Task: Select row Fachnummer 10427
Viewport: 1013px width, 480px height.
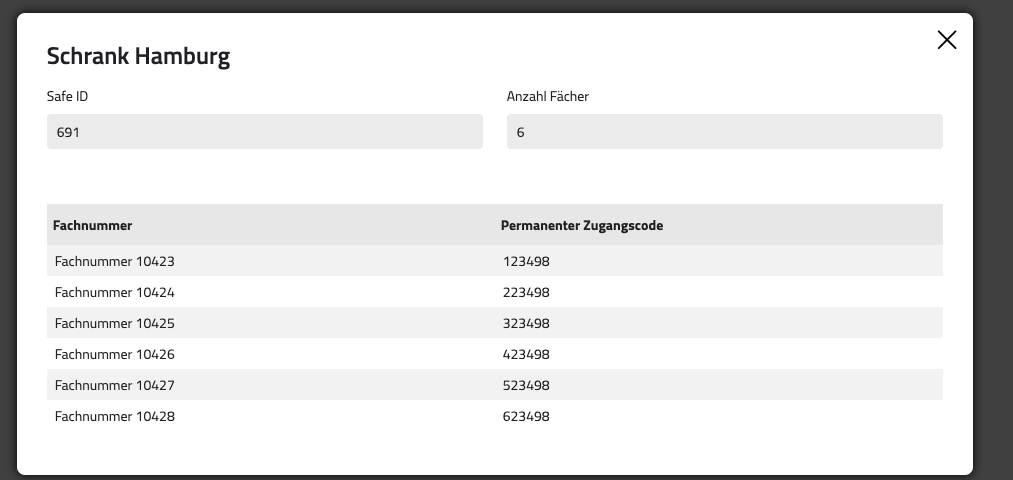Action: click(115, 385)
